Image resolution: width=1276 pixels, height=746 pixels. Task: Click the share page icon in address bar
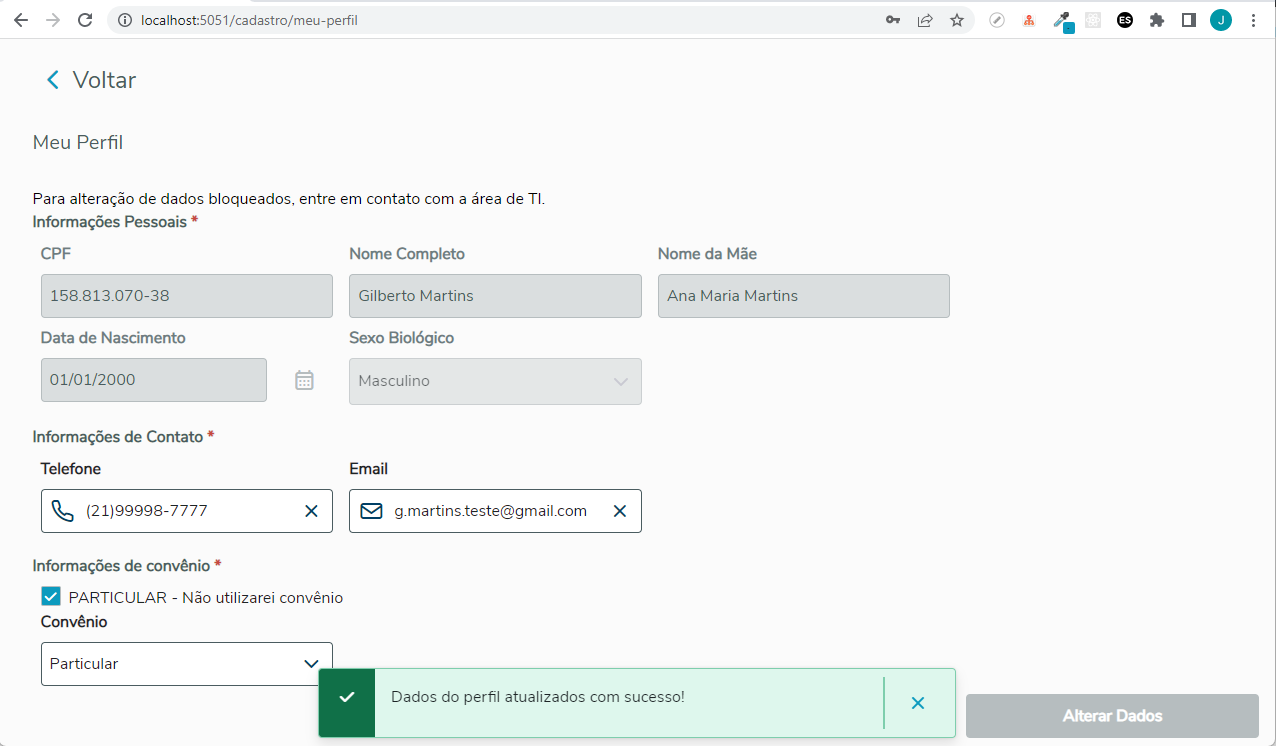pyautogui.click(x=925, y=20)
